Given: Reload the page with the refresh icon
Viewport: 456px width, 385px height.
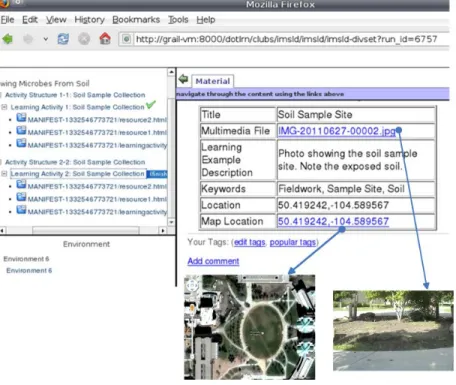Looking at the screenshot, I should pos(63,39).
